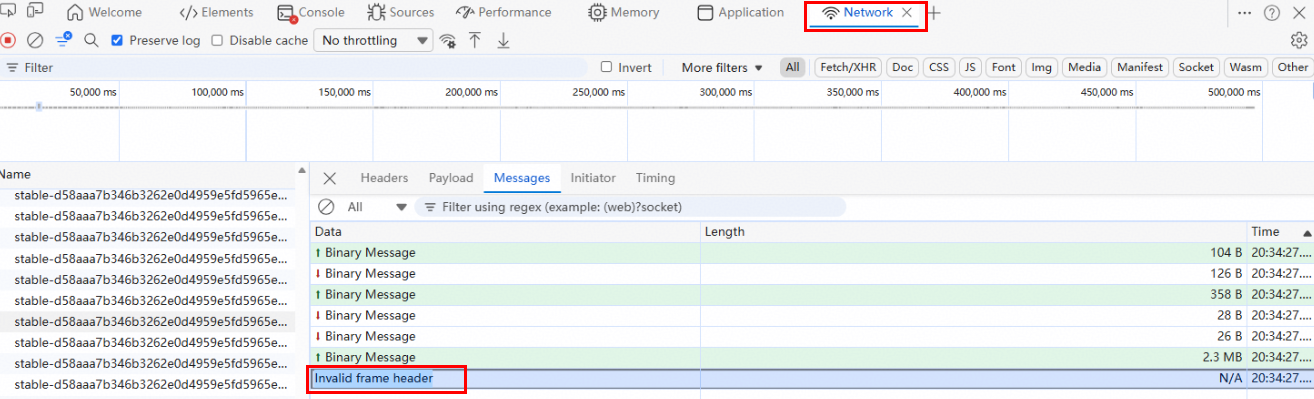Click the network Filter text field
The width and height of the screenshot is (1314, 399).
pyautogui.click(x=295, y=67)
